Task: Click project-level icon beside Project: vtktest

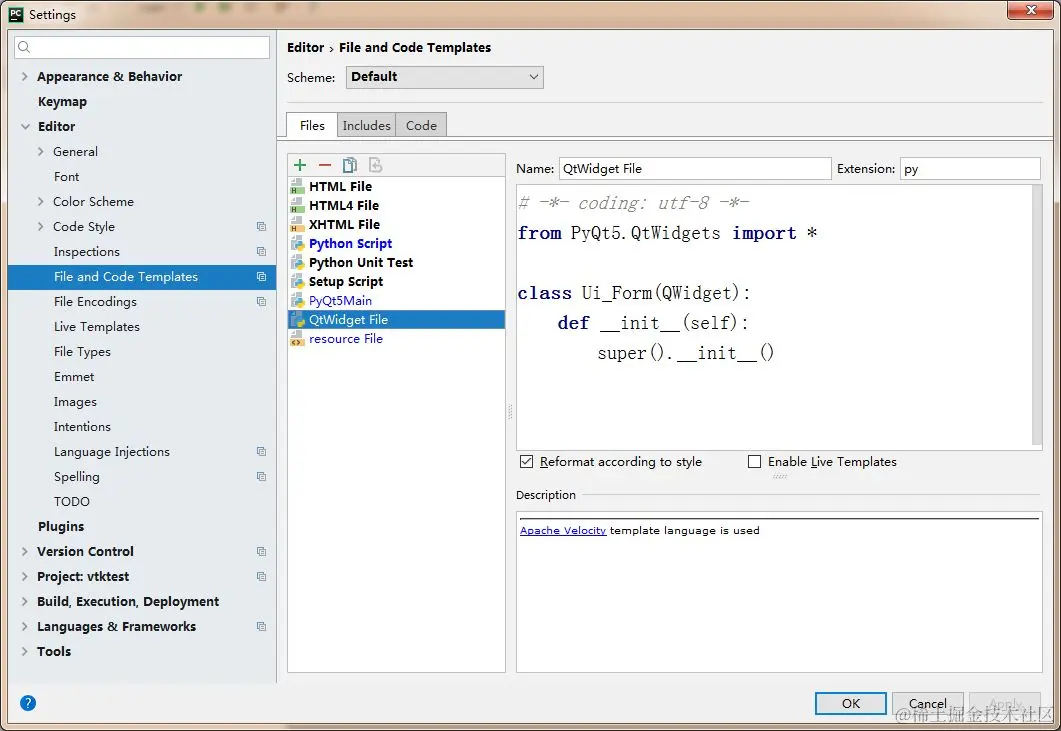Action: (x=261, y=577)
